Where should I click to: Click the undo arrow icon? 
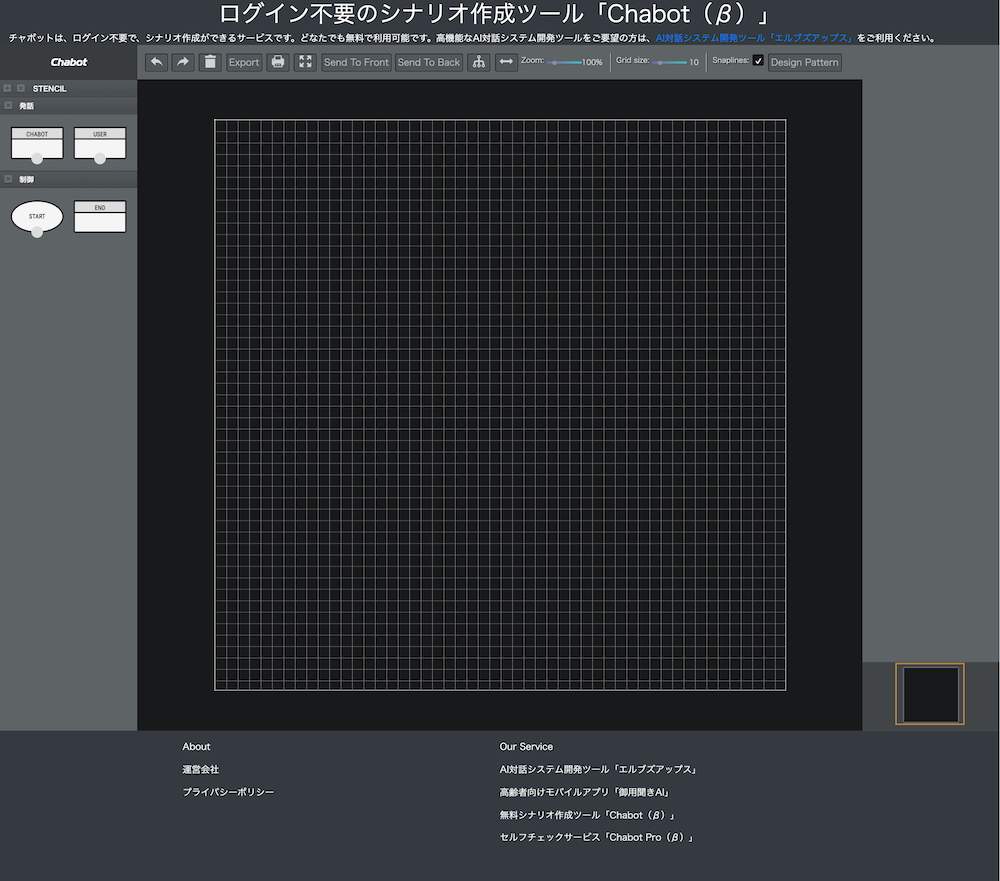156,62
